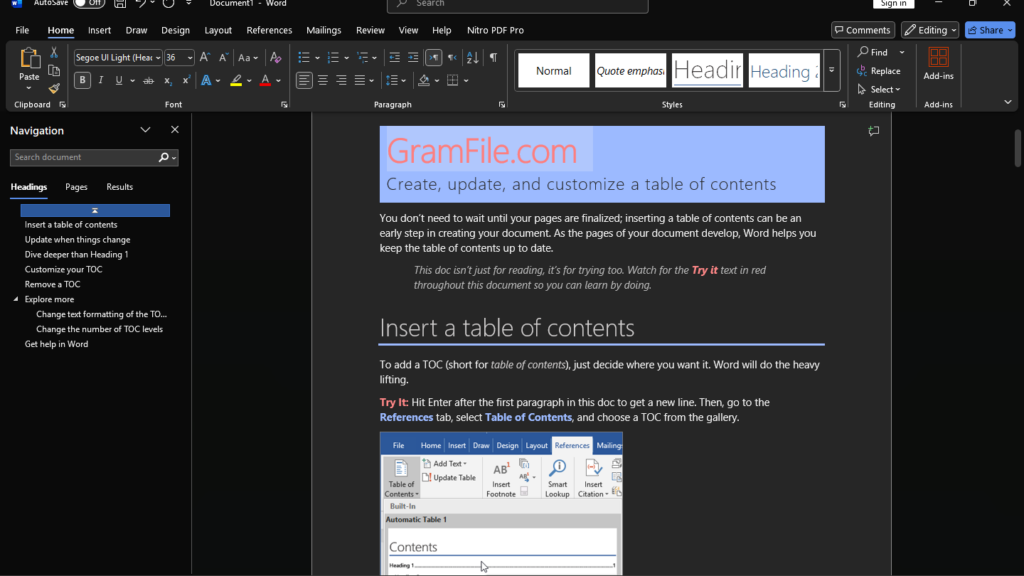Select the Strikethrough icon
The image size is (1024, 576).
[x=149, y=80]
